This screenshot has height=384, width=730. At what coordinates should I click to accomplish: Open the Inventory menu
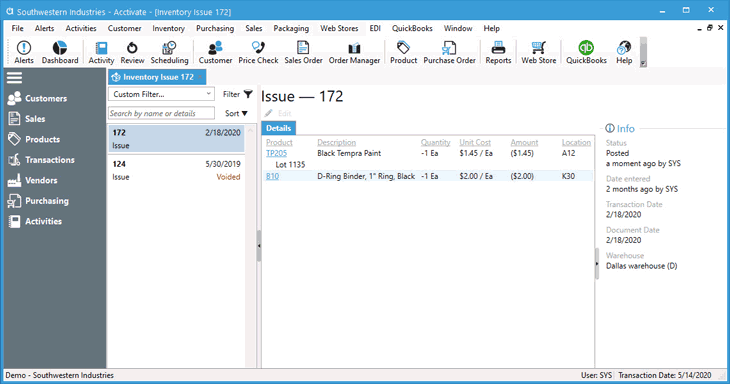(x=168, y=28)
